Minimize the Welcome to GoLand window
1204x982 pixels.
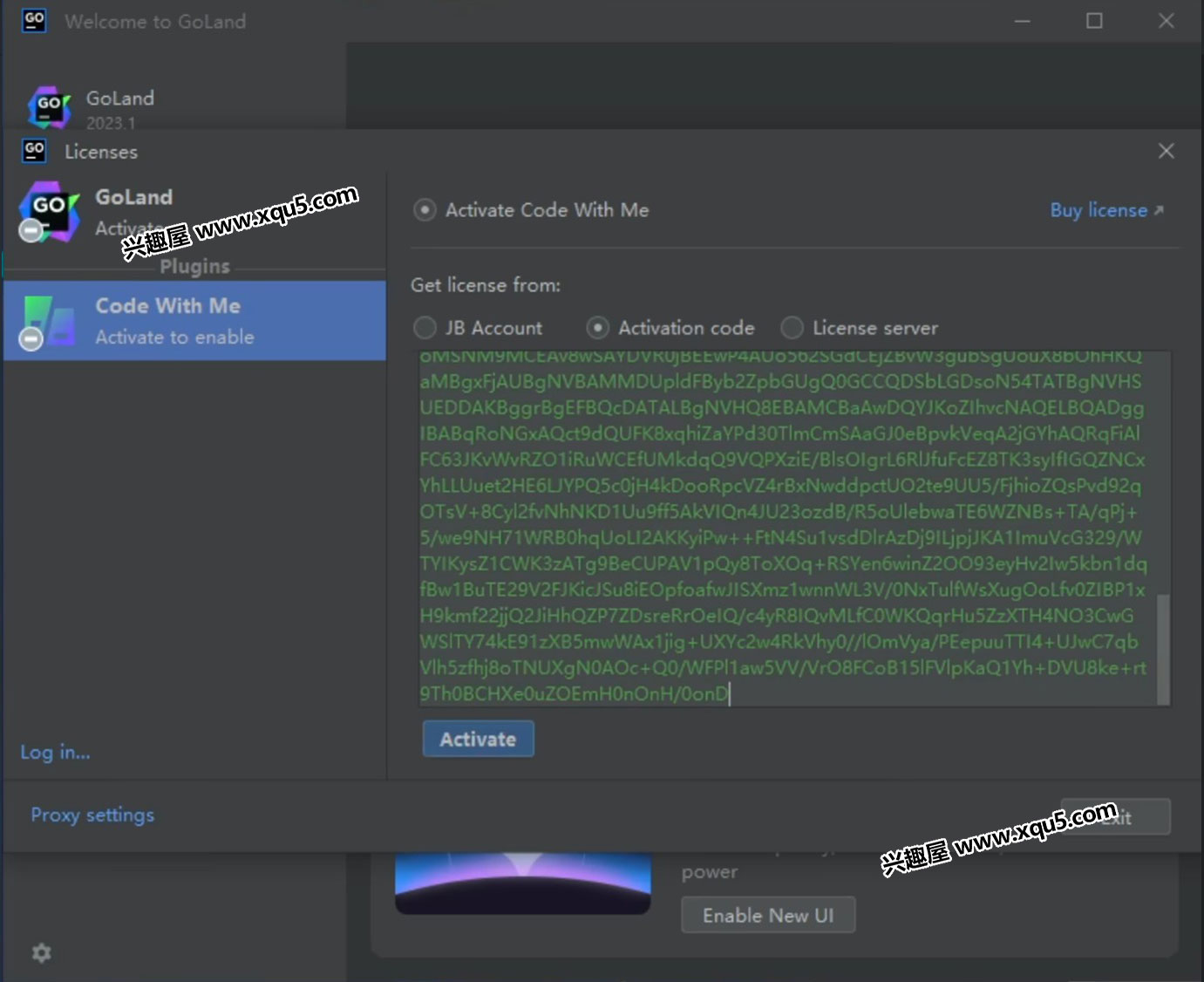(x=1022, y=21)
